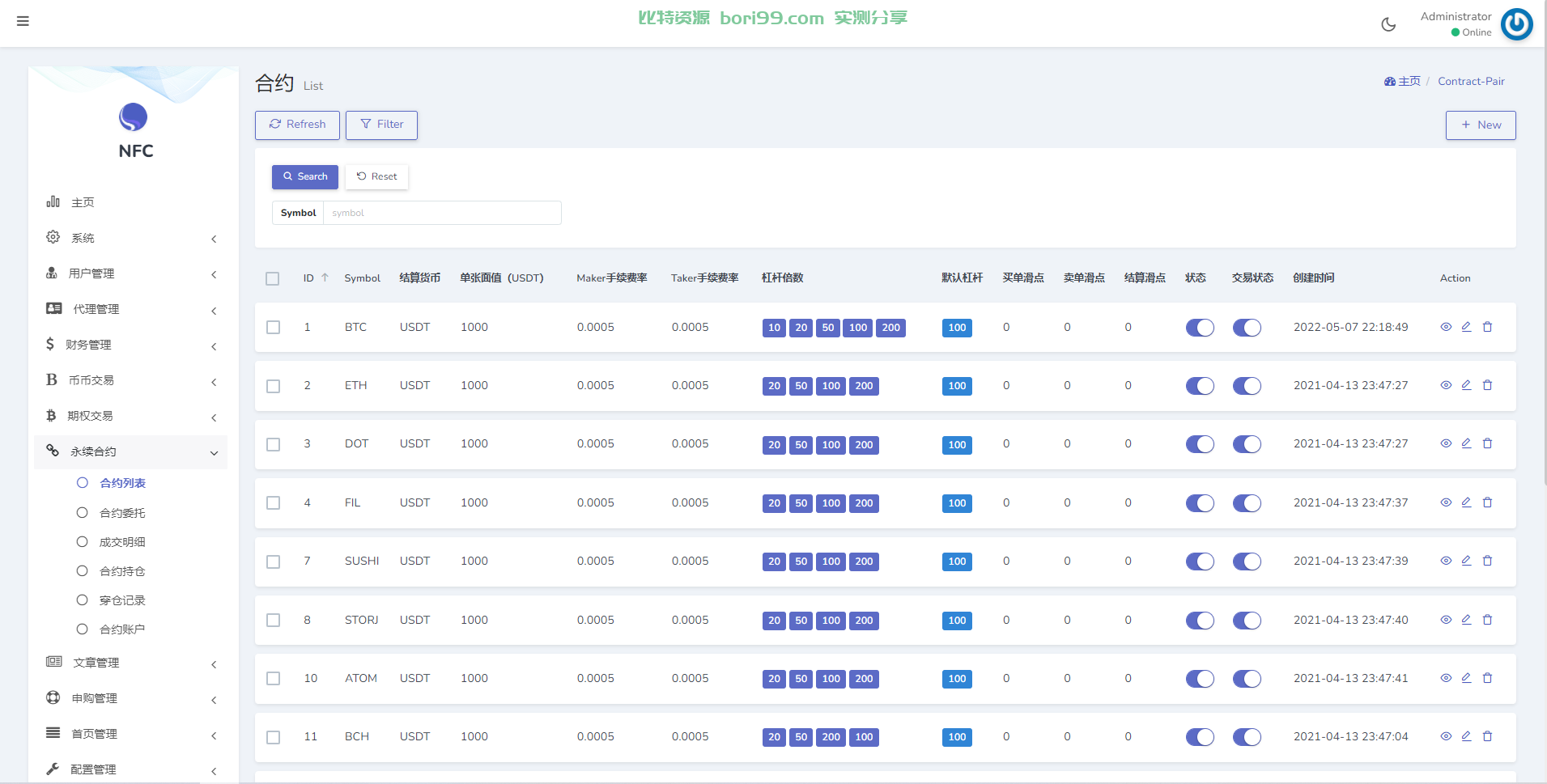1547x784 pixels.
Task: Toggle the 状态 switch for ATOM
Action: [x=1200, y=679]
